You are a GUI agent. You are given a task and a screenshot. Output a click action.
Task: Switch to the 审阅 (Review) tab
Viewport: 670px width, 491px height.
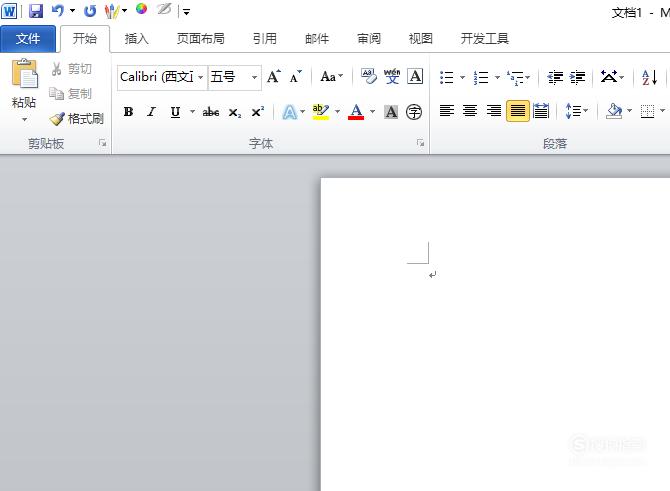tap(369, 39)
